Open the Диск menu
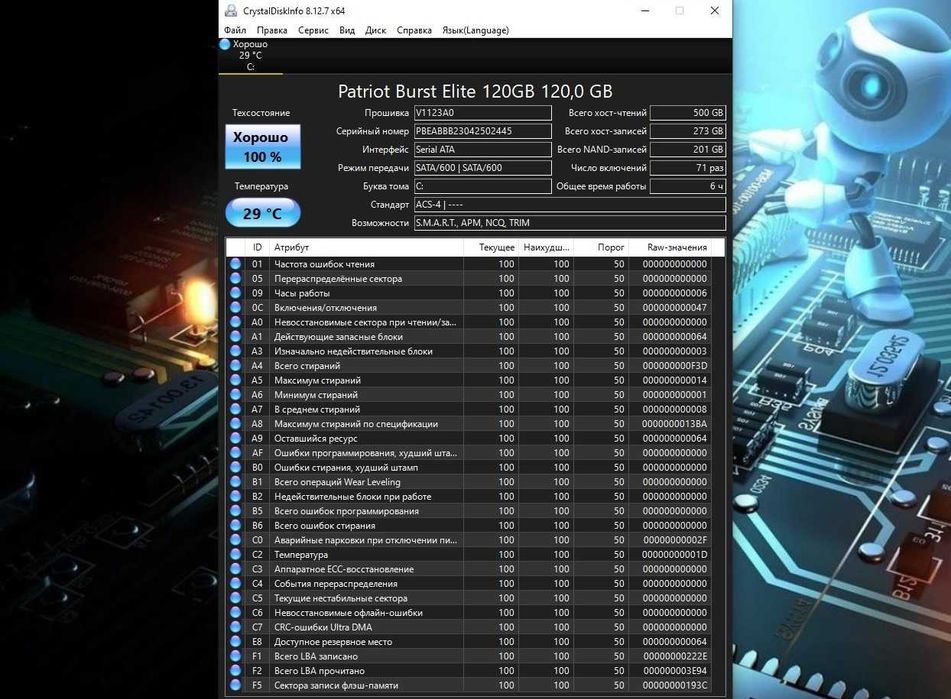The image size is (951, 699). tap(375, 30)
